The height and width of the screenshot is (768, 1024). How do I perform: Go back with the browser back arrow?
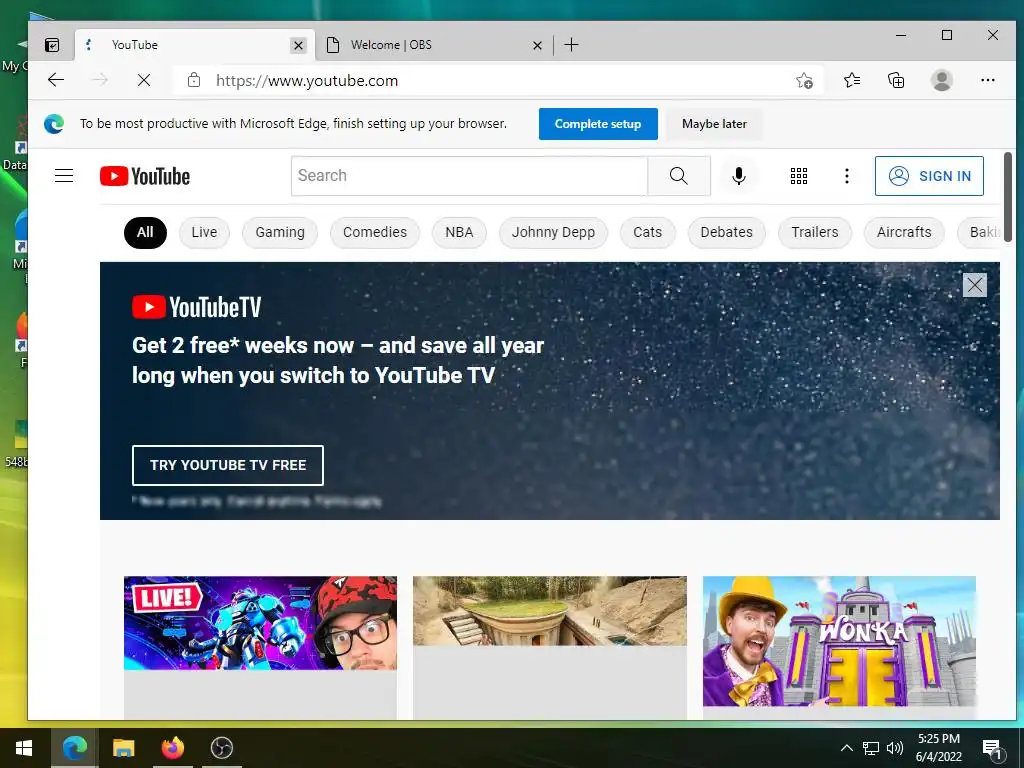pyautogui.click(x=56, y=80)
